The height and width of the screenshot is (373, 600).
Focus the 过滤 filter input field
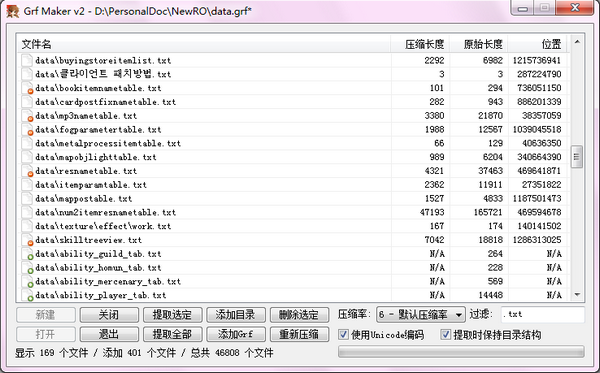pyautogui.click(x=543, y=314)
